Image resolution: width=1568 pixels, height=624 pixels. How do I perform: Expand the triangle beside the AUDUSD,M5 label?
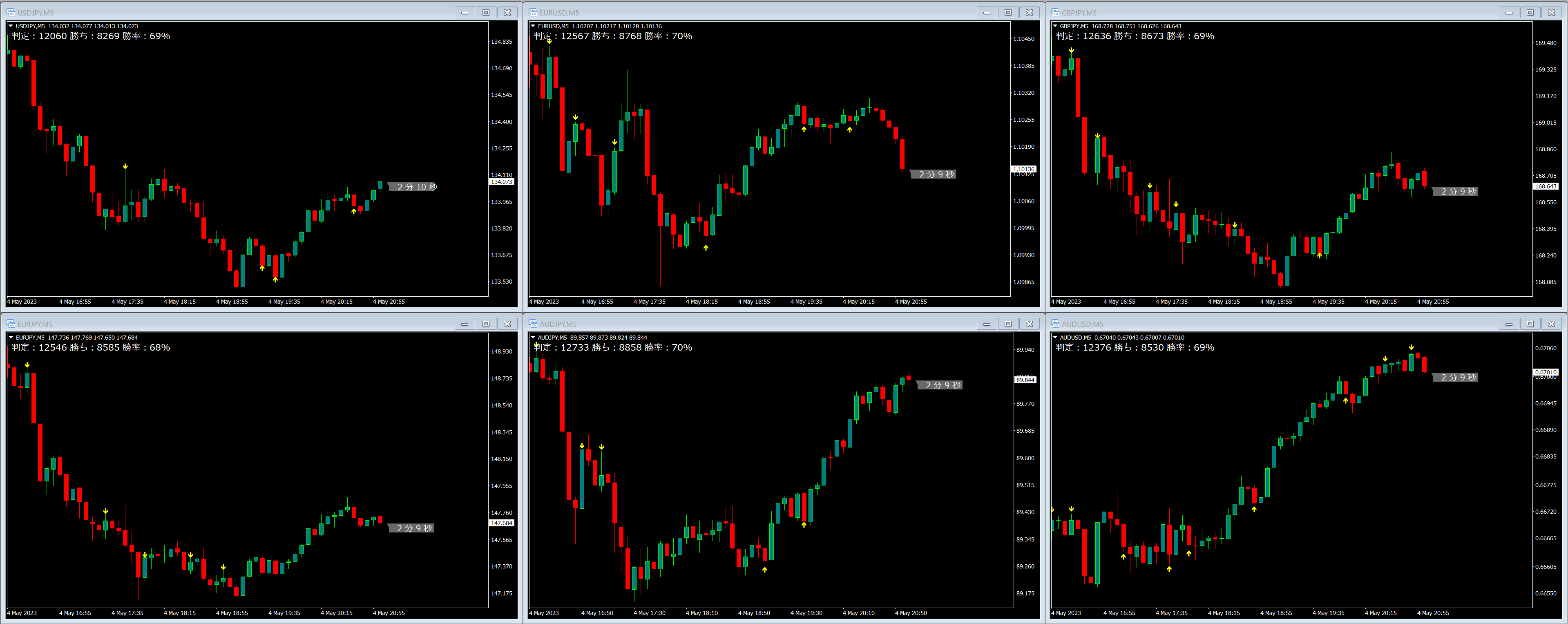coord(1055,337)
